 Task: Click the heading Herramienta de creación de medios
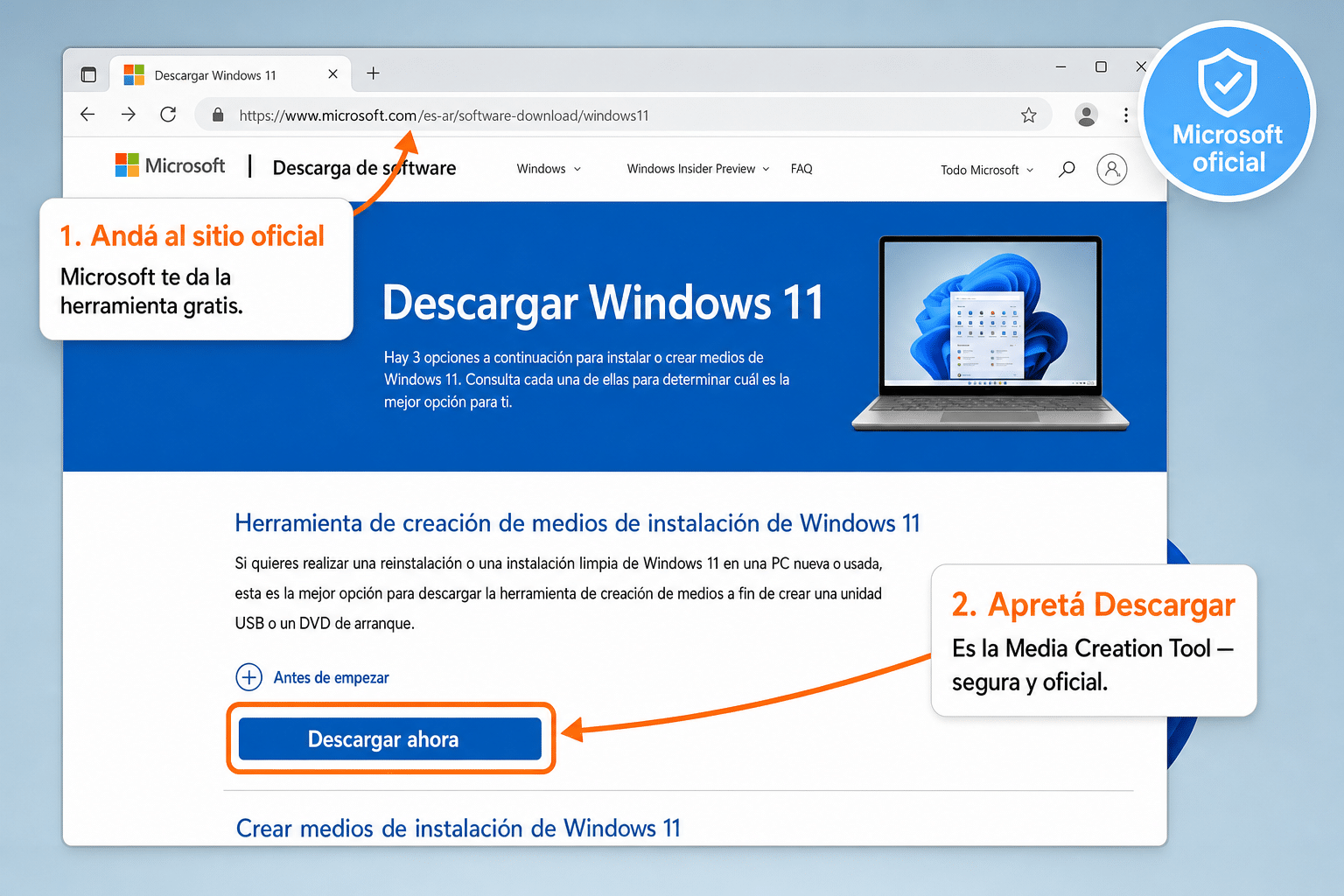click(577, 523)
